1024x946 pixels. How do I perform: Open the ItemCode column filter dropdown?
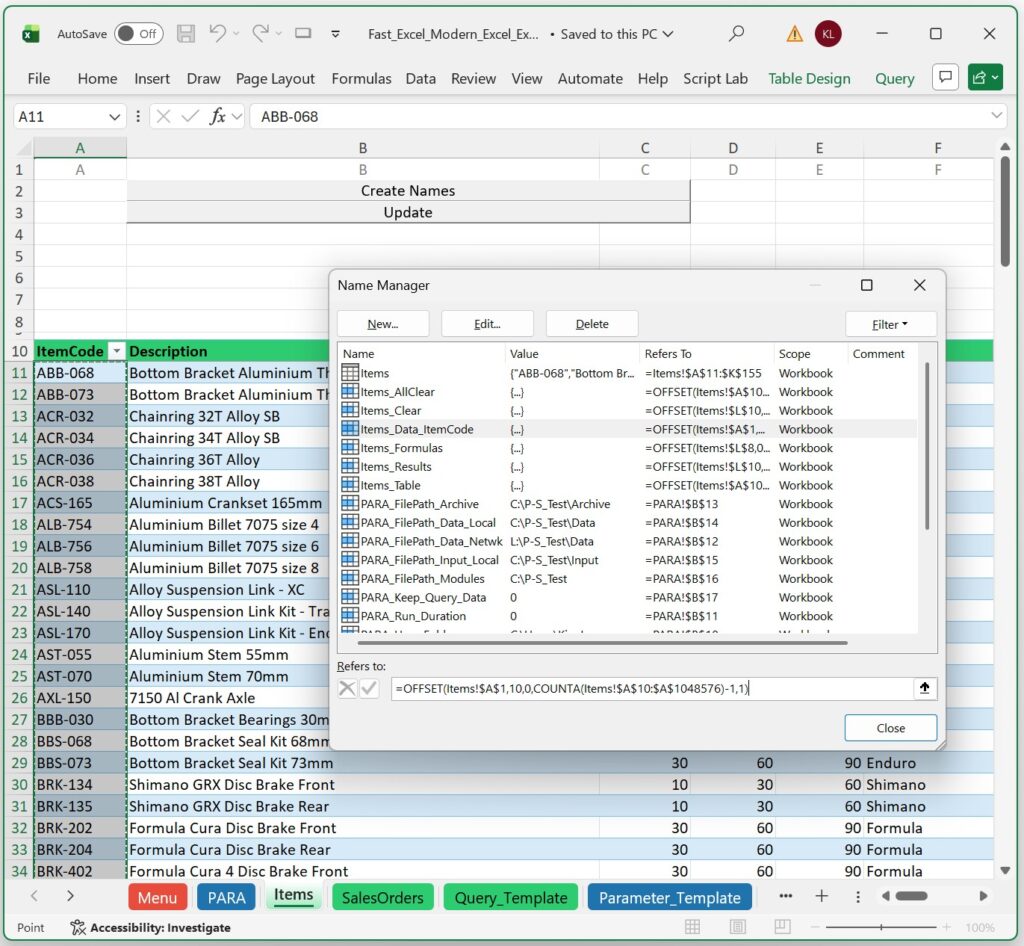(117, 351)
